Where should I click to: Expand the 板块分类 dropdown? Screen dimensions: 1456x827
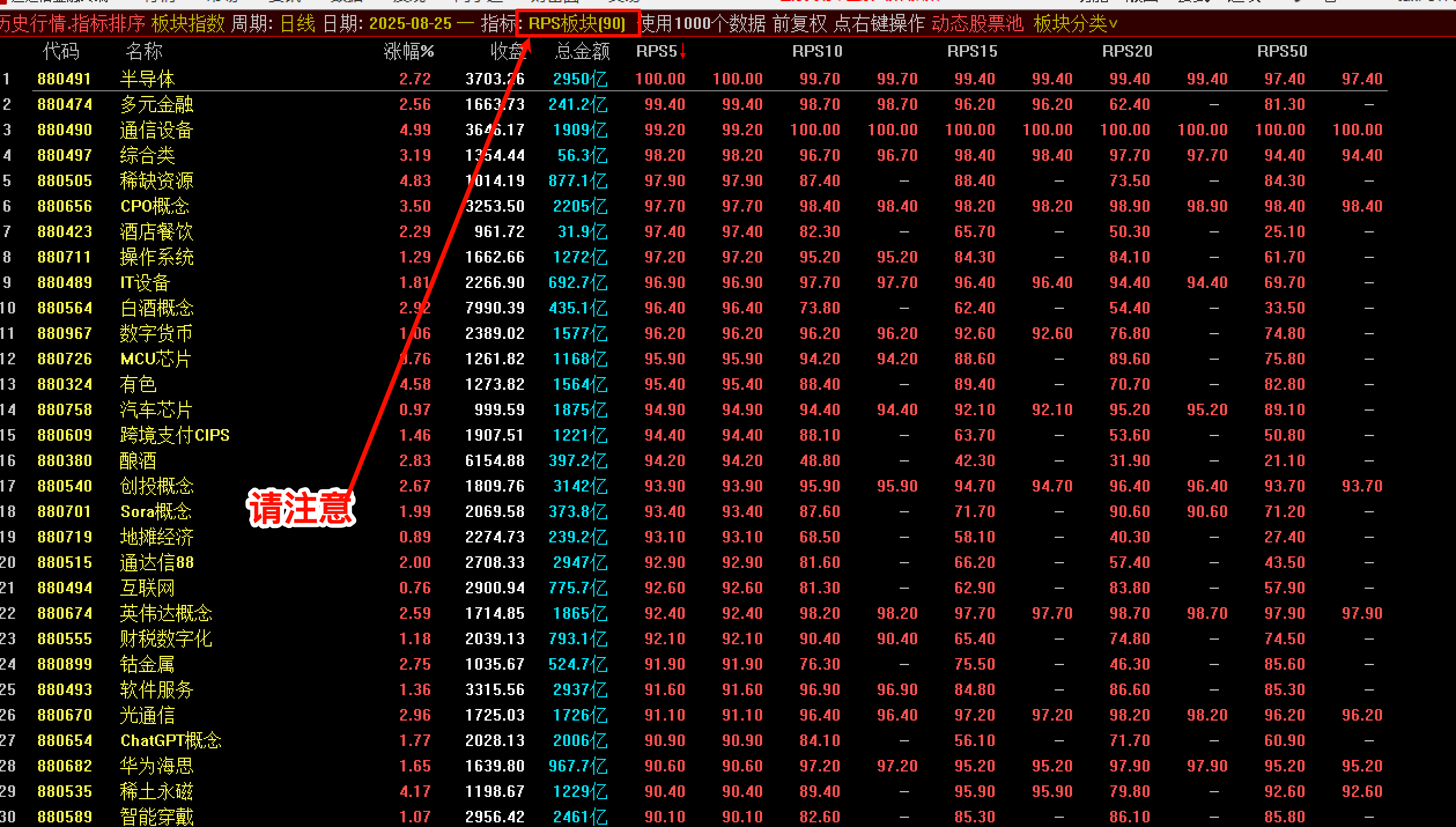pyautogui.click(x=1075, y=24)
